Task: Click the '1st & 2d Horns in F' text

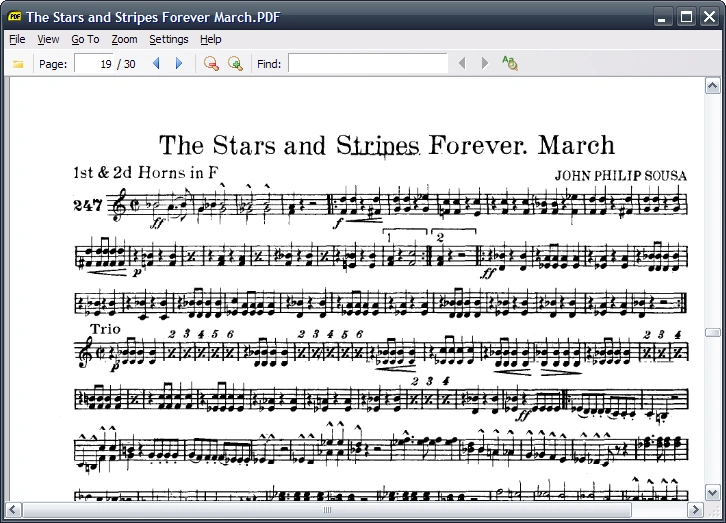Action: coord(145,173)
